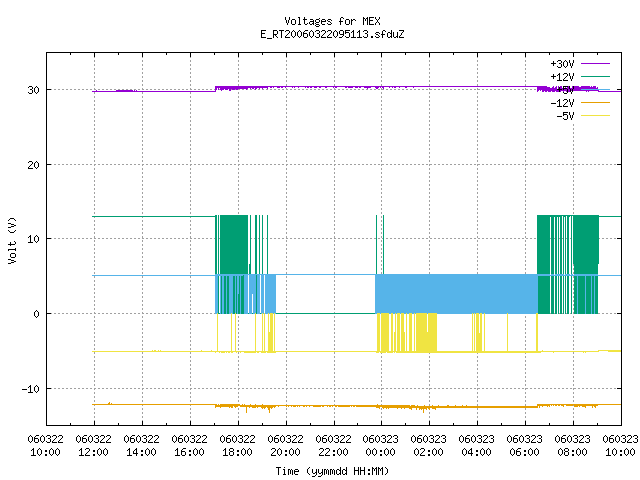Click the purple +30V legend line sample

pyautogui.click(x=596, y=64)
